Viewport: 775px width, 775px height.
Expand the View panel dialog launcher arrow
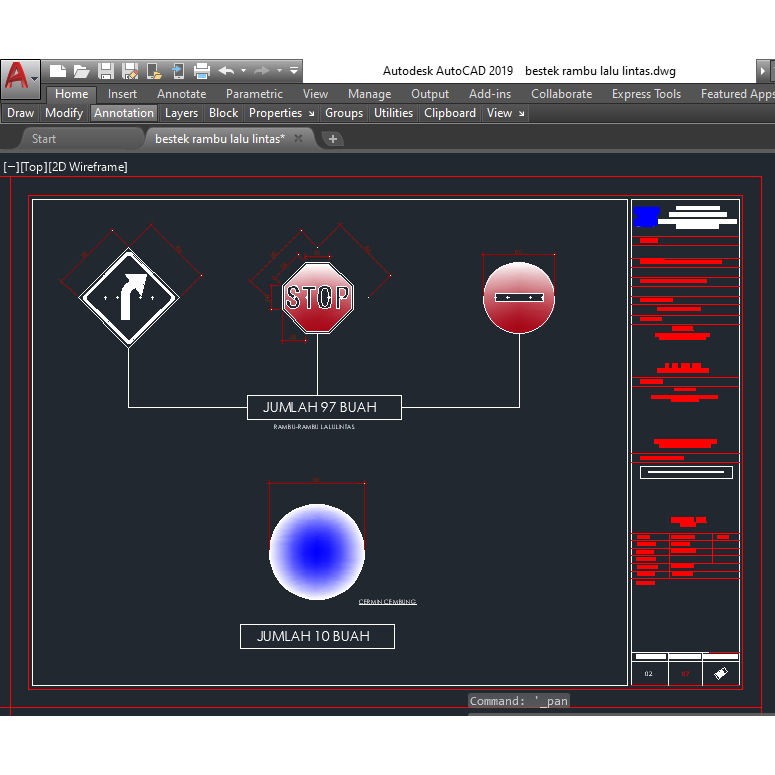(521, 114)
